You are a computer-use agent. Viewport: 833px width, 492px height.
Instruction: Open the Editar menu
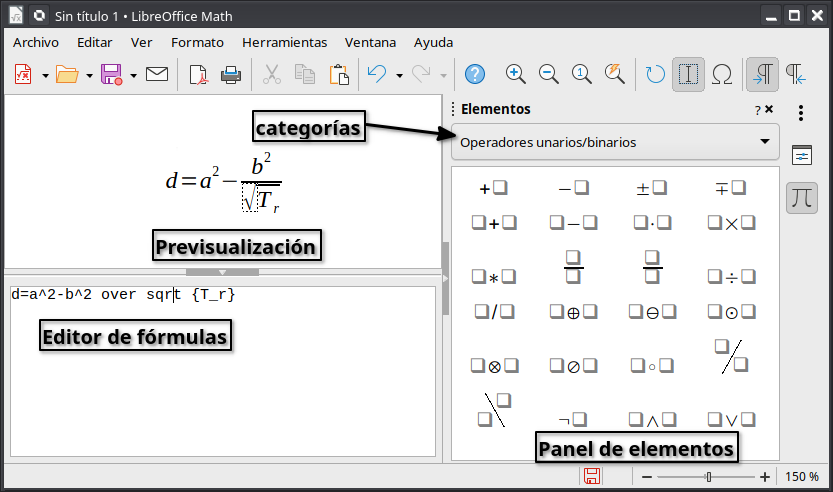(x=95, y=43)
